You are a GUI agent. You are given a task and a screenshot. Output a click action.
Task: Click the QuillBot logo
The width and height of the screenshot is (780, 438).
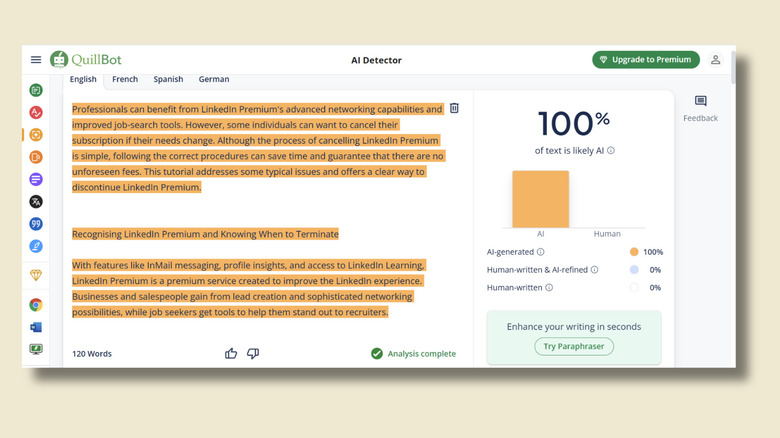pyautogui.click(x=86, y=60)
